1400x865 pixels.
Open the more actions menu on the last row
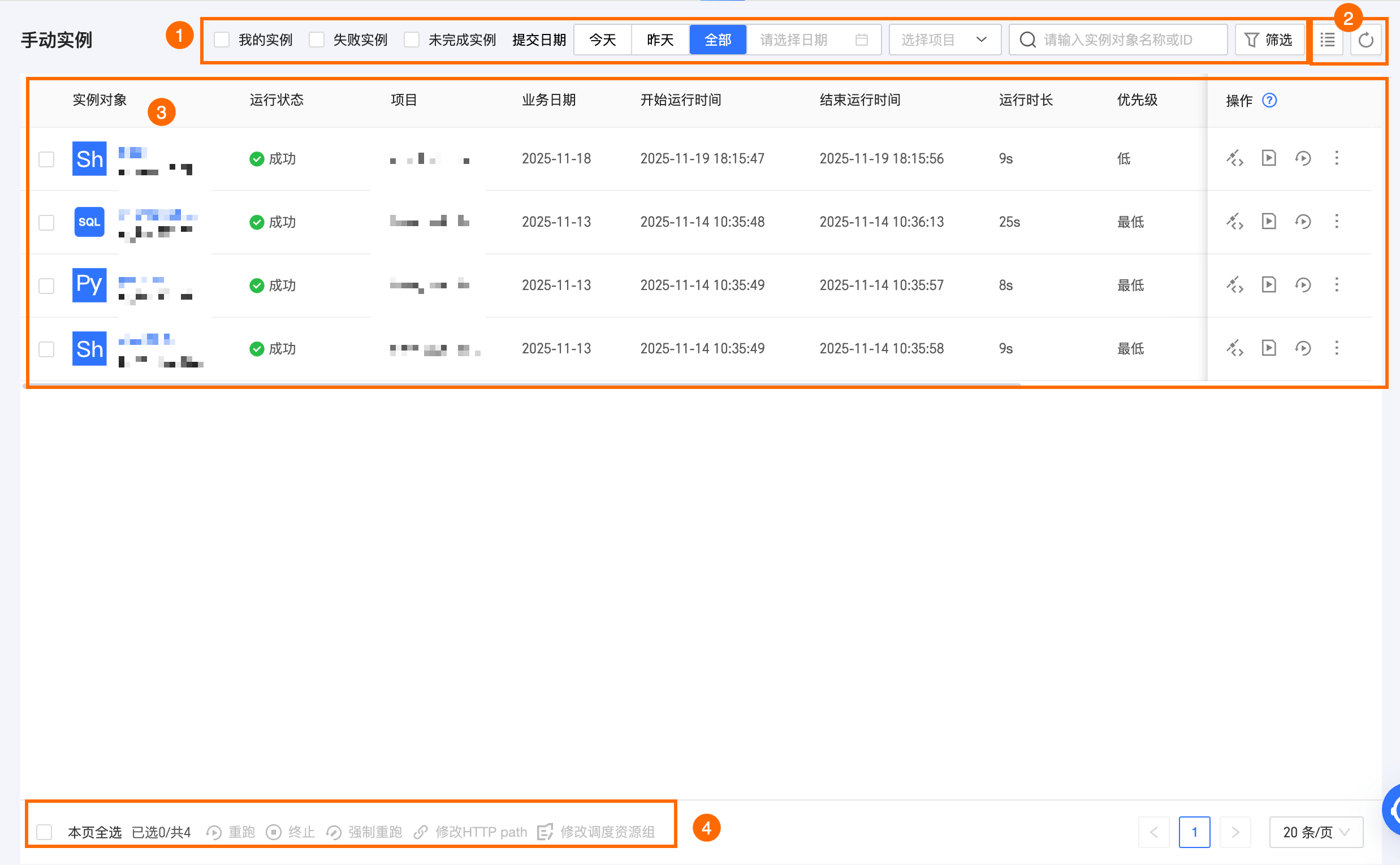[x=1337, y=348]
